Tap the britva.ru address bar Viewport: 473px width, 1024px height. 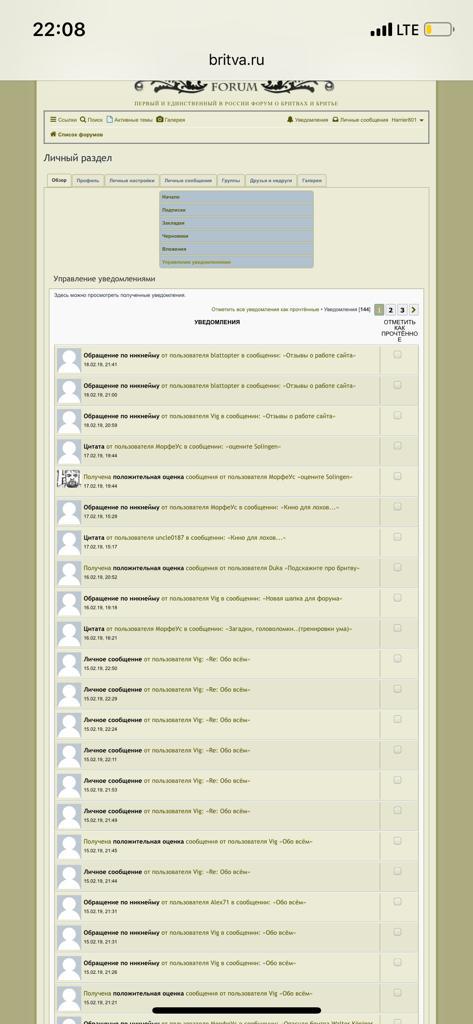(x=236, y=60)
